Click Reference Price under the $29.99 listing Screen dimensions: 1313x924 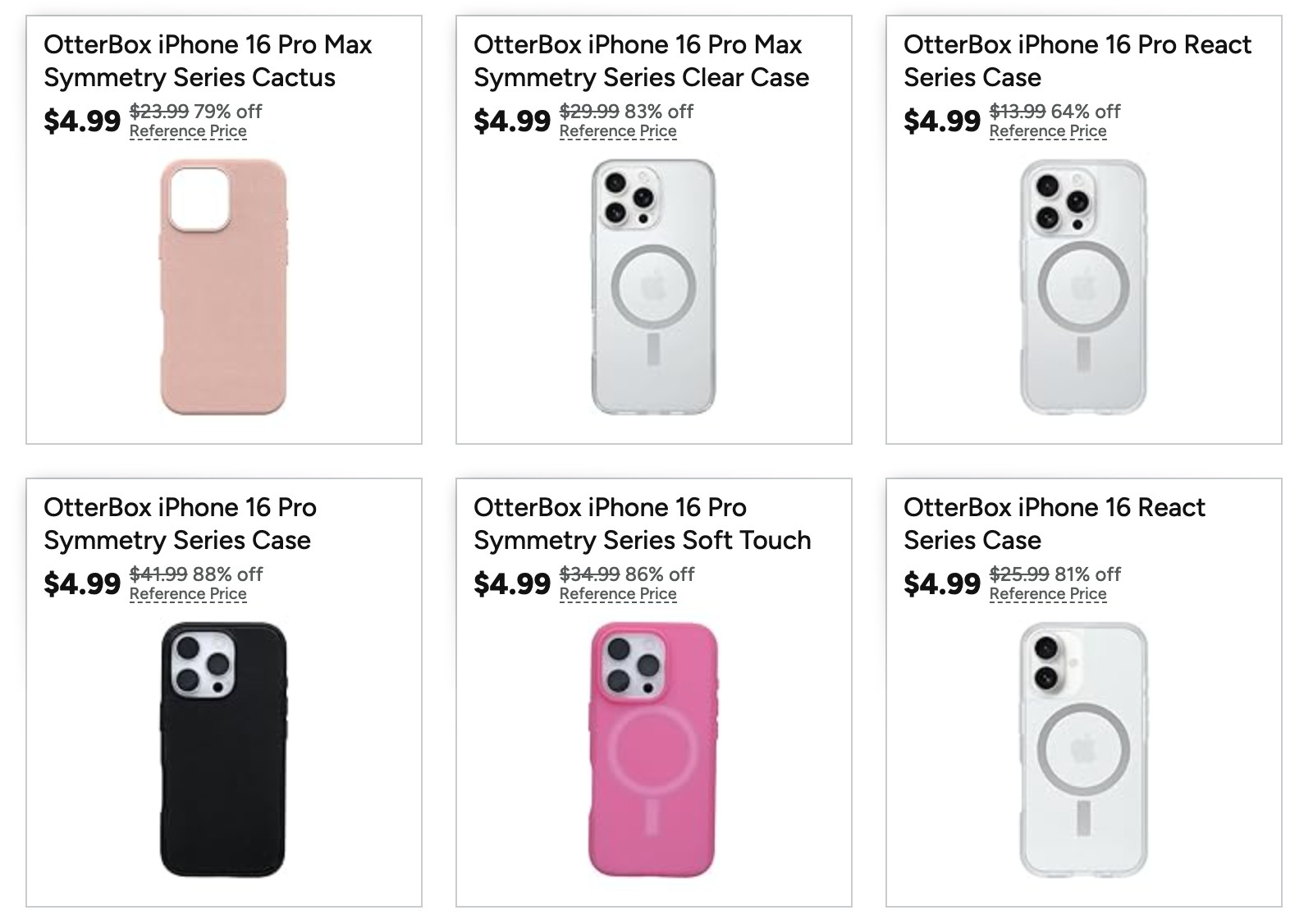(618, 131)
